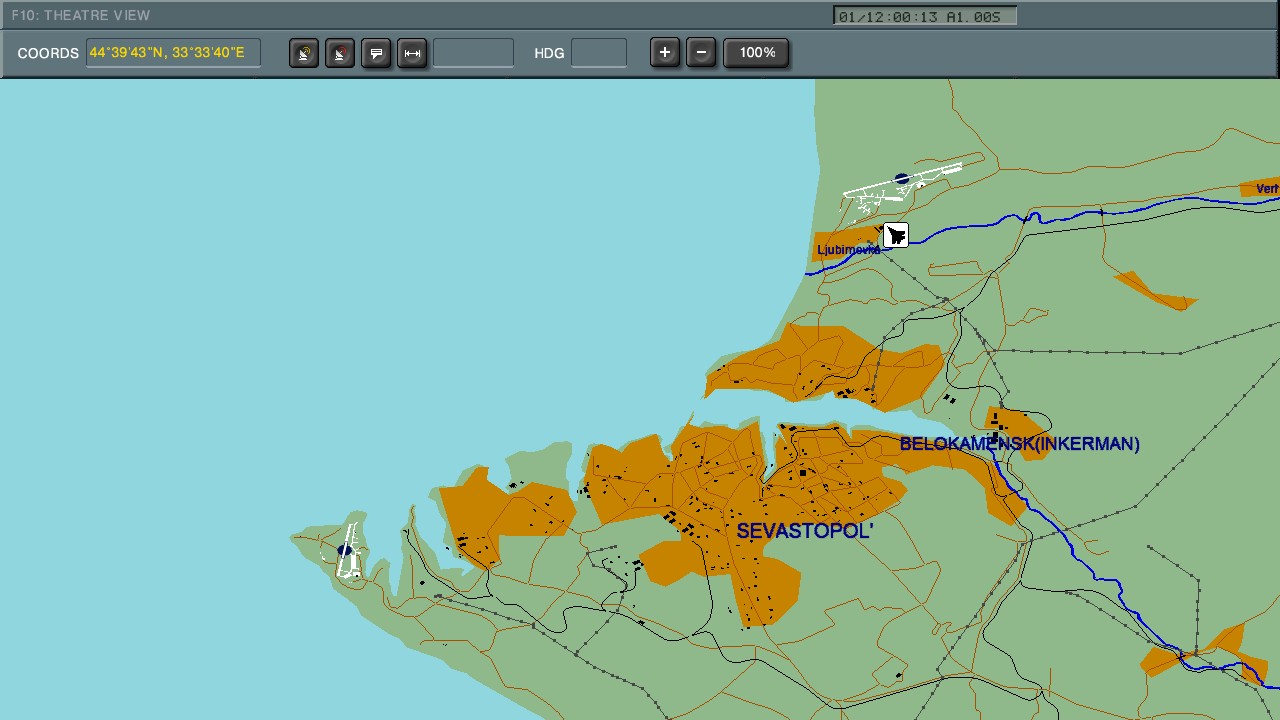Click the empty distance field beside the ruler icon
The height and width of the screenshot is (720, 1280).
coord(473,53)
